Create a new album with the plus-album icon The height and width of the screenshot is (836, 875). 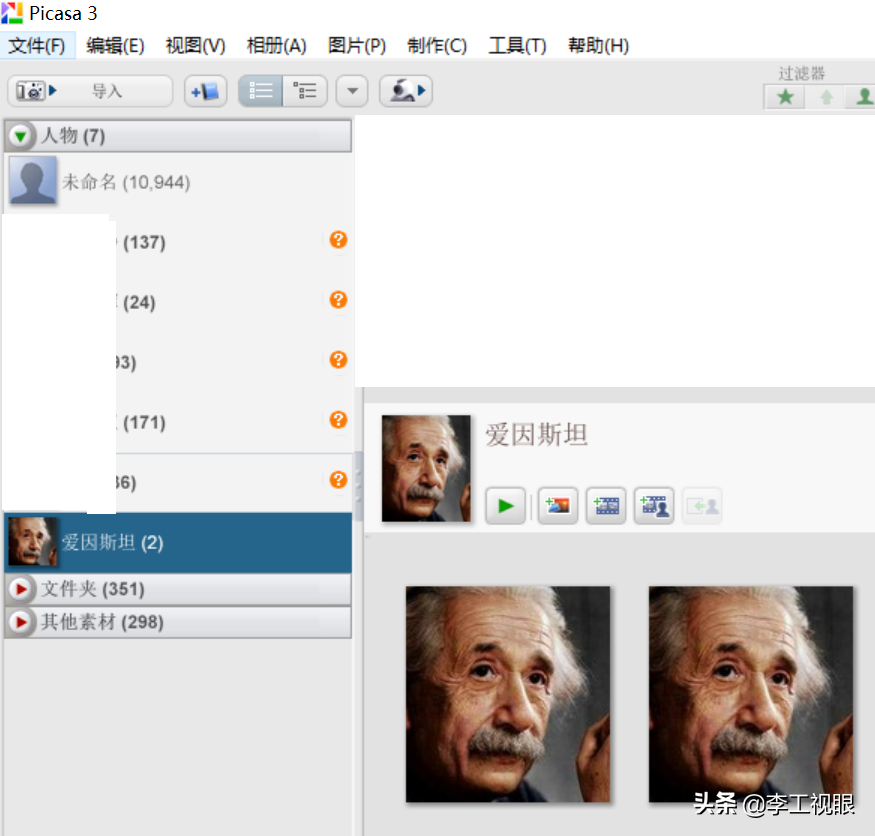206,91
